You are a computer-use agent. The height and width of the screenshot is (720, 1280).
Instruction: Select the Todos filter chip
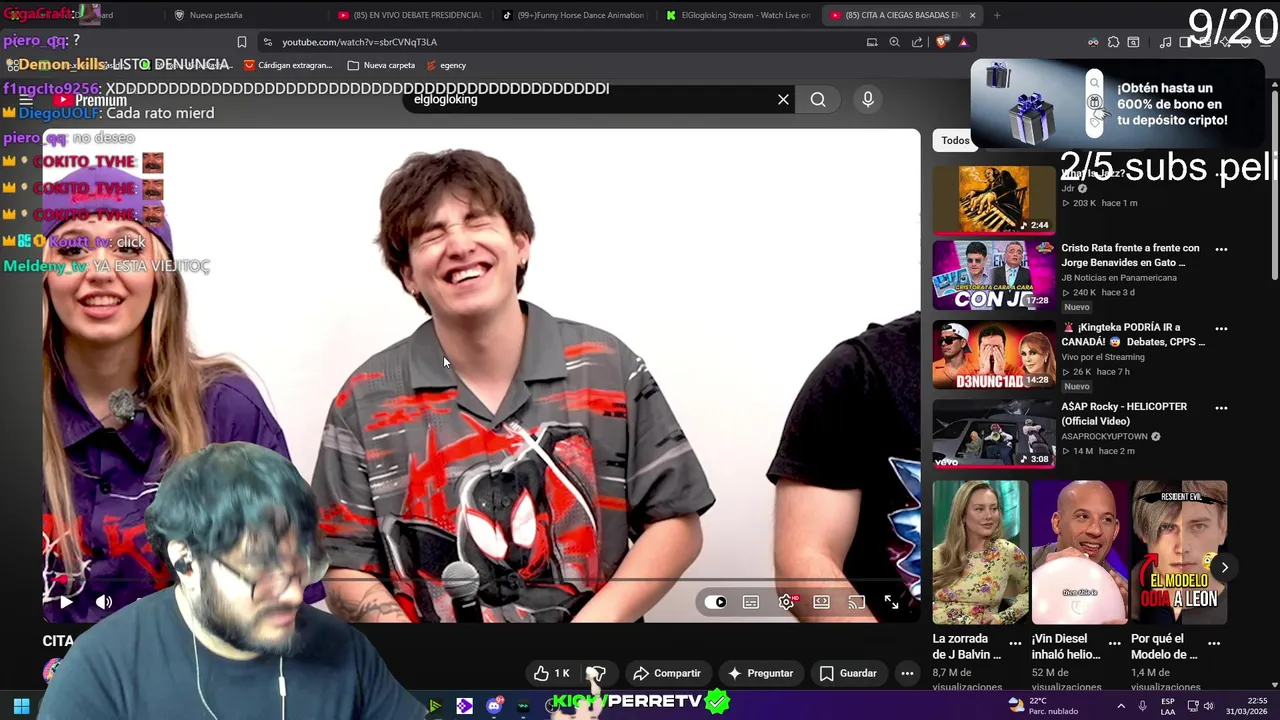955,140
